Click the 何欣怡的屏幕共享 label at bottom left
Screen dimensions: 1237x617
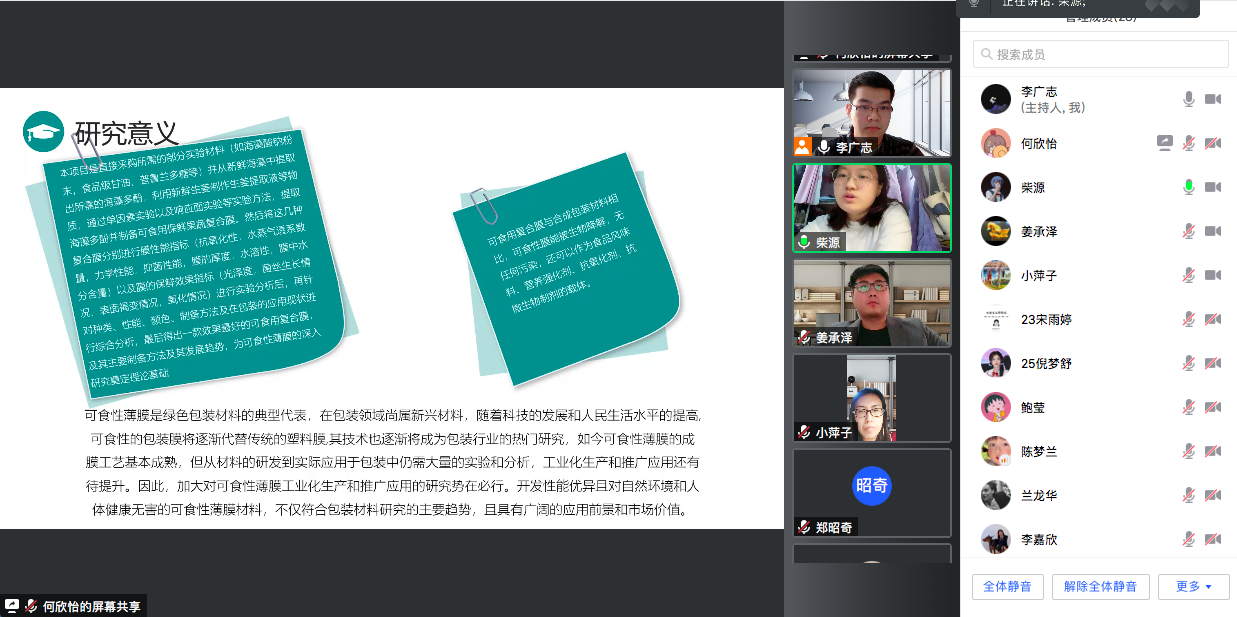[91, 606]
